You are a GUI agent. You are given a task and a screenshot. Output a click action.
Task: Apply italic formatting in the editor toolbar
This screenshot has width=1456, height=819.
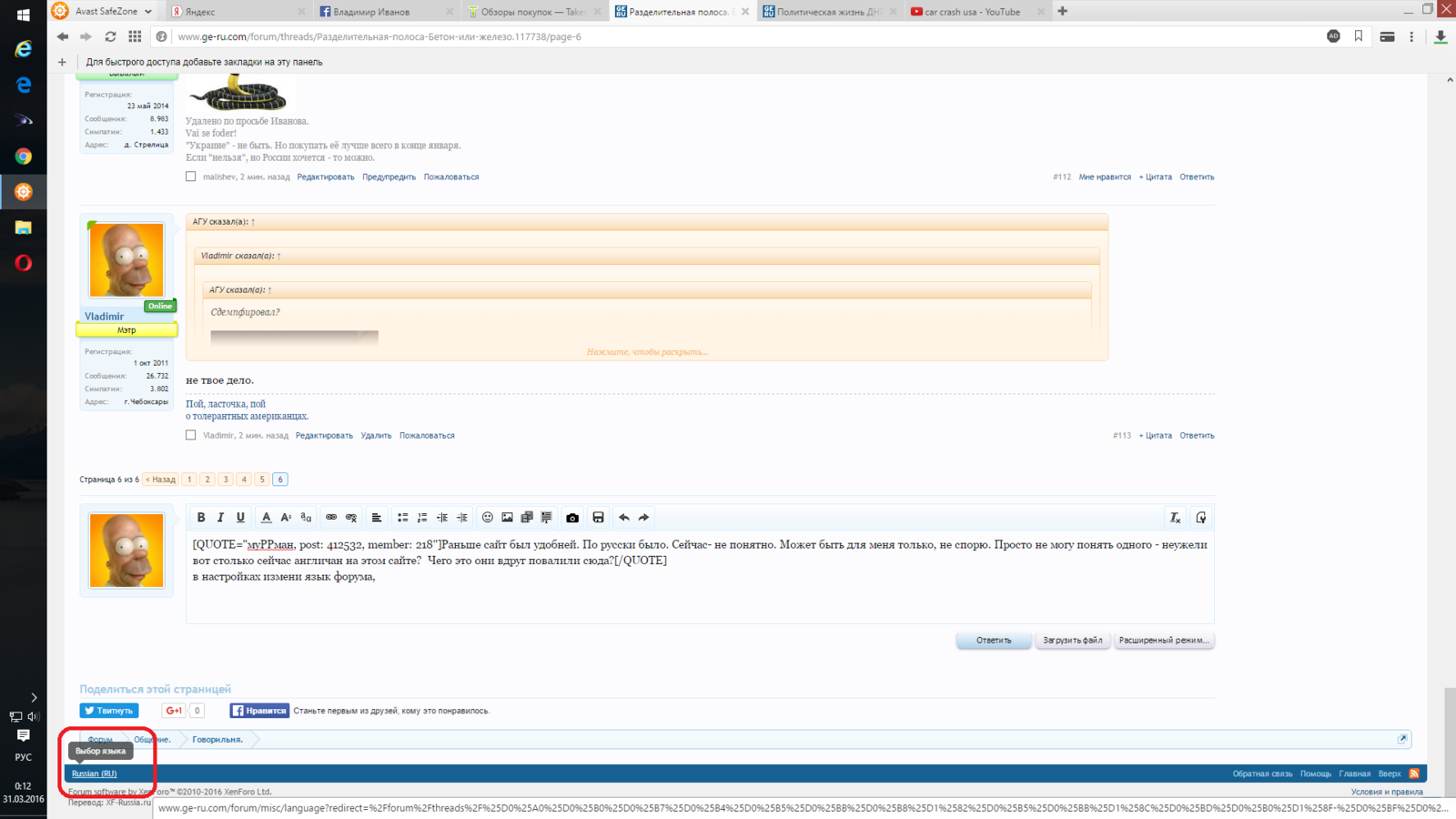(x=220, y=518)
